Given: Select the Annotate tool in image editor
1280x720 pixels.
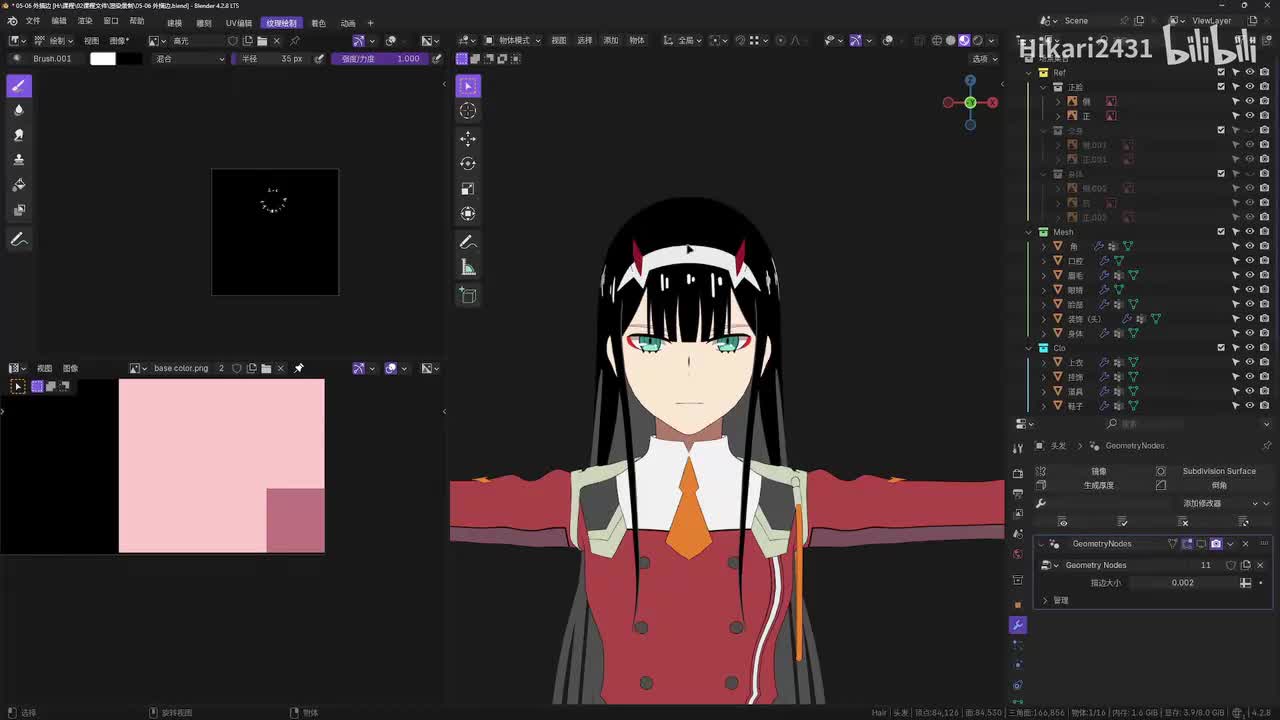Looking at the screenshot, I should (x=18, y=240).
